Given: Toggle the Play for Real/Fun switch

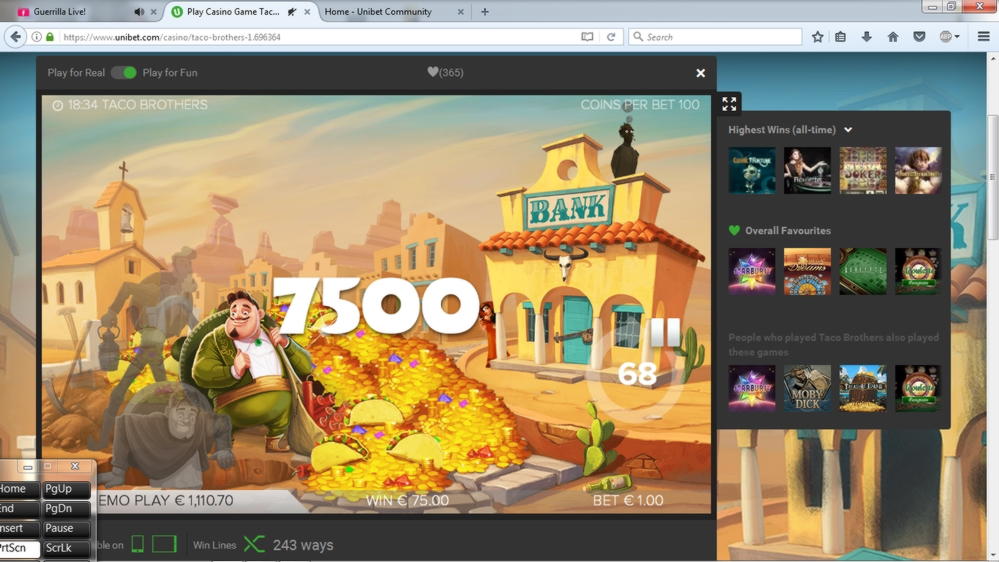Looking at the screenshot, I should (124, 73).
